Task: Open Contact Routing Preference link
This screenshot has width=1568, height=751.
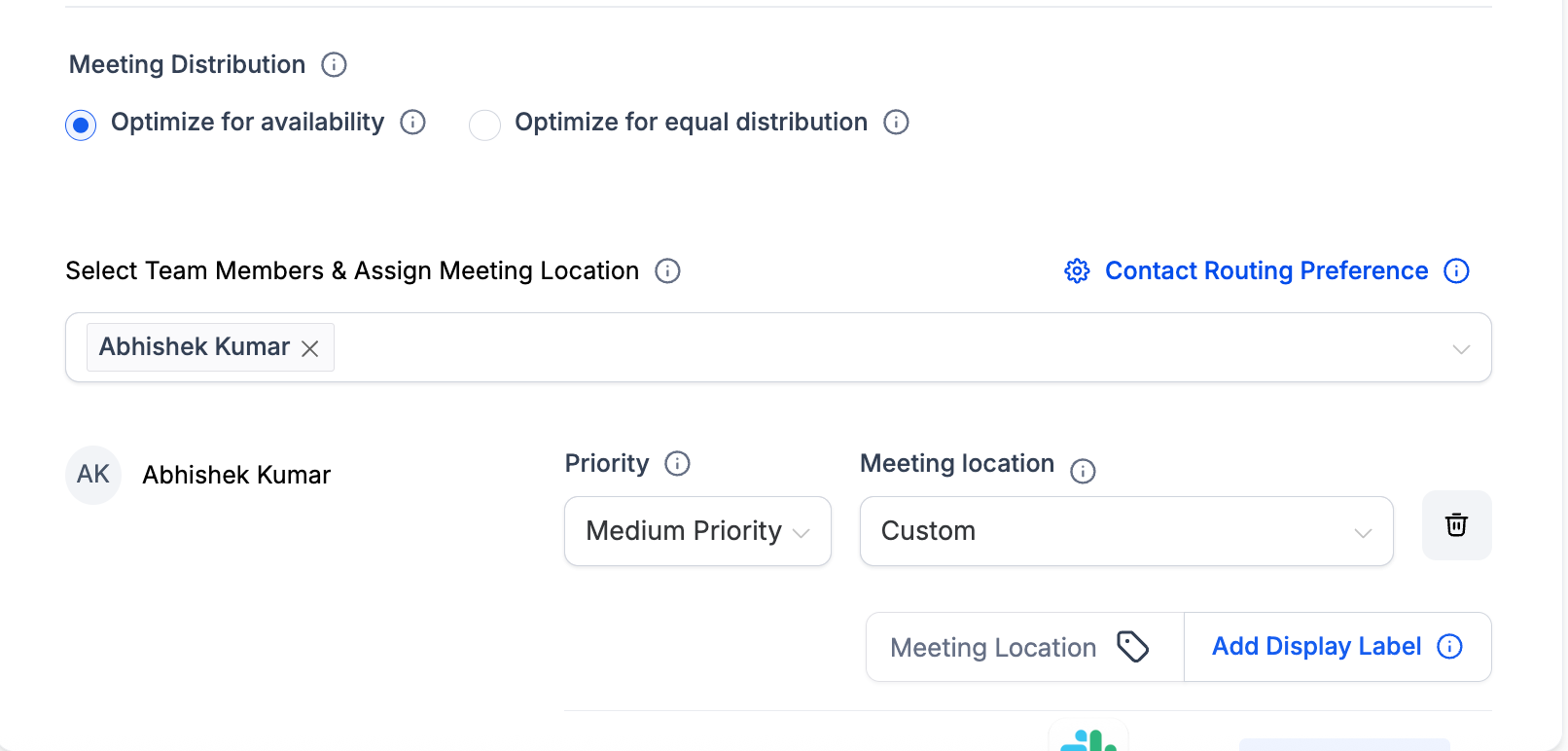Action: coord(1265,271)
